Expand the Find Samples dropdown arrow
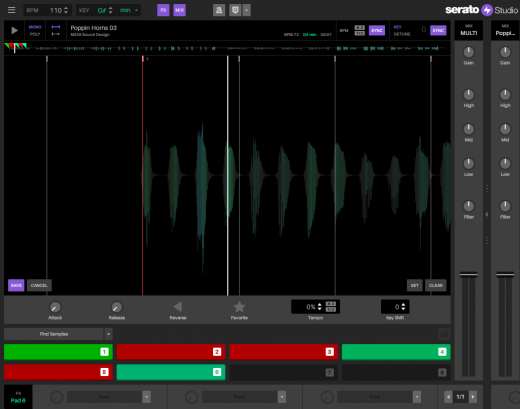 [108, 334]
